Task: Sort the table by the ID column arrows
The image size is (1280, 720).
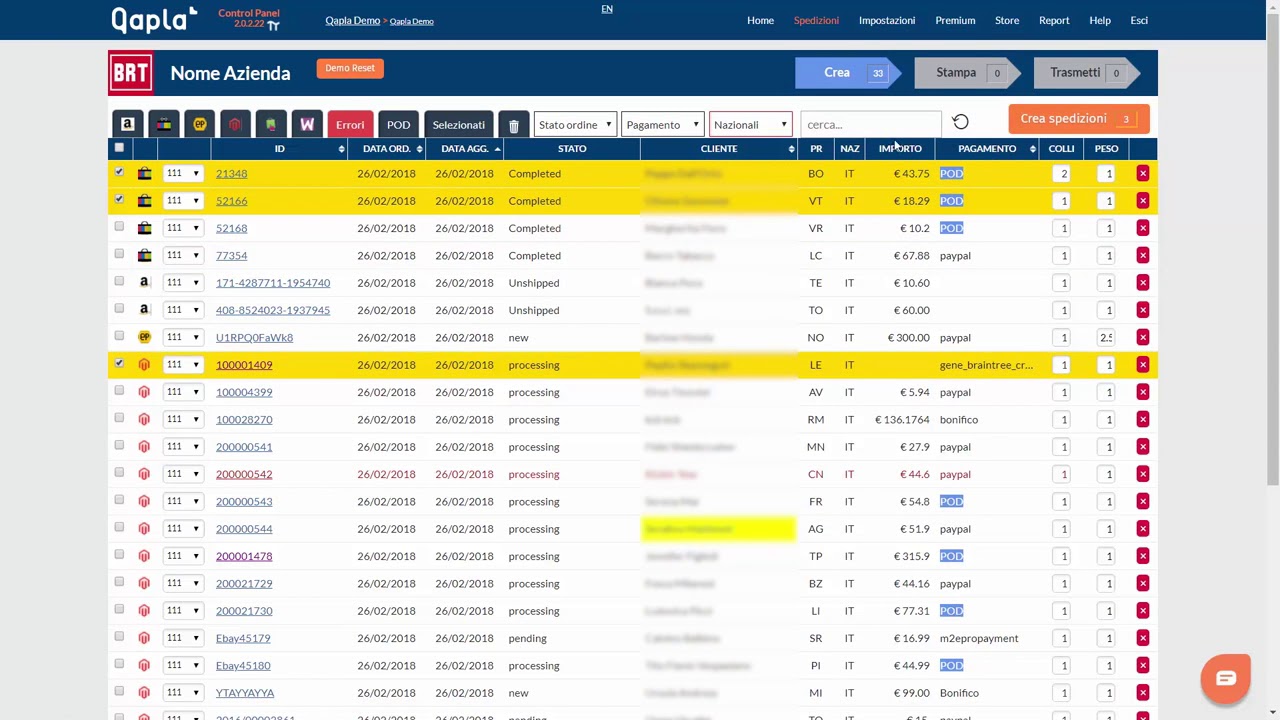Action: 342,149
